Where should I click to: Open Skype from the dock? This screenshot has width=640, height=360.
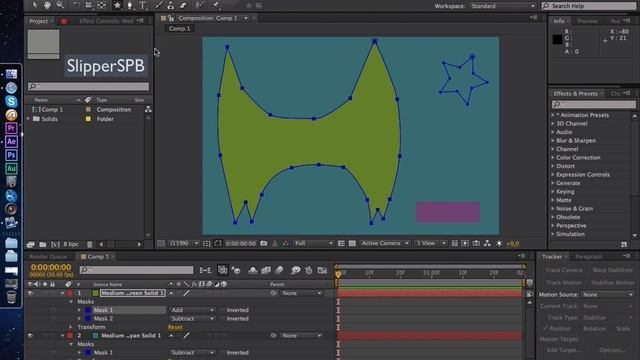click(x=11, y=101)
